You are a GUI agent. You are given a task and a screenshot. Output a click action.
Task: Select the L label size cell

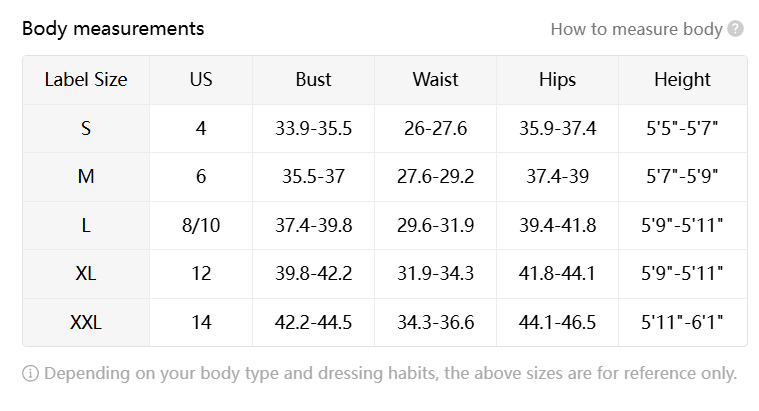tap(86, 226)
